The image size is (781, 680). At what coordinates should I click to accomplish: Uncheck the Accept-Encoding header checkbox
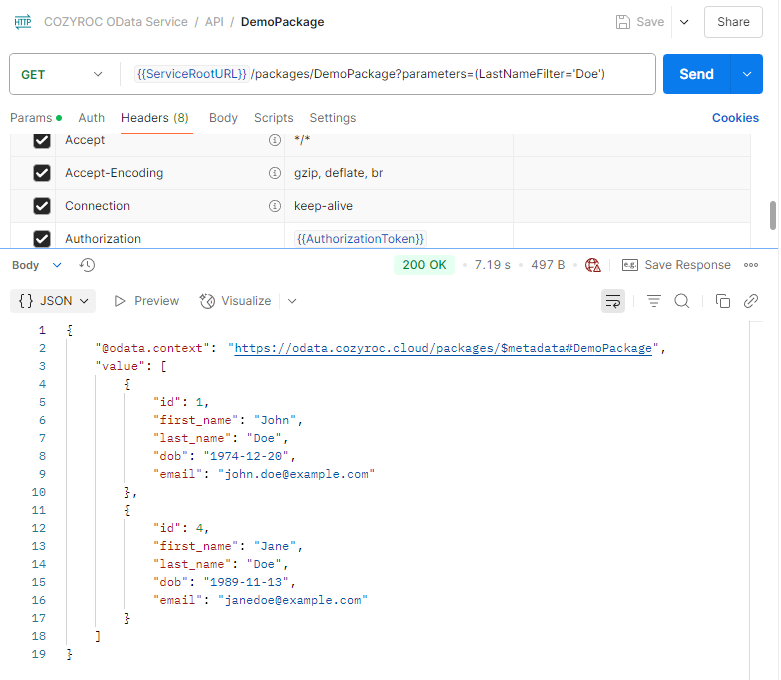(42, 173)
